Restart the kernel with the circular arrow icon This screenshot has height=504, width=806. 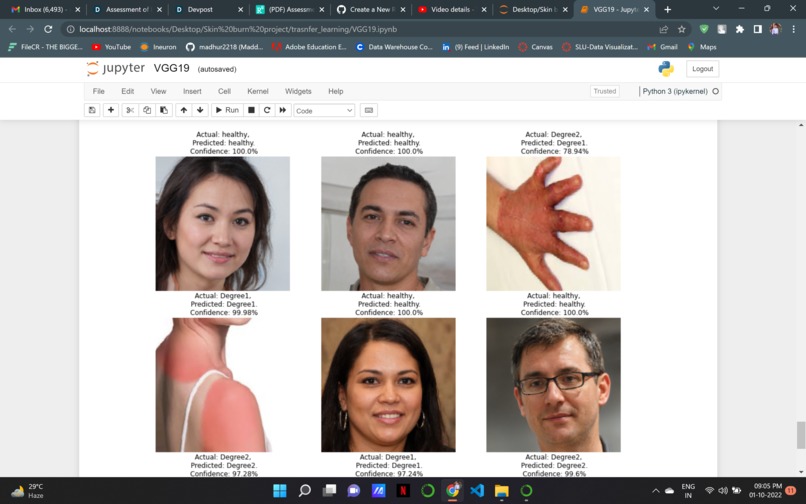point(267,110)
